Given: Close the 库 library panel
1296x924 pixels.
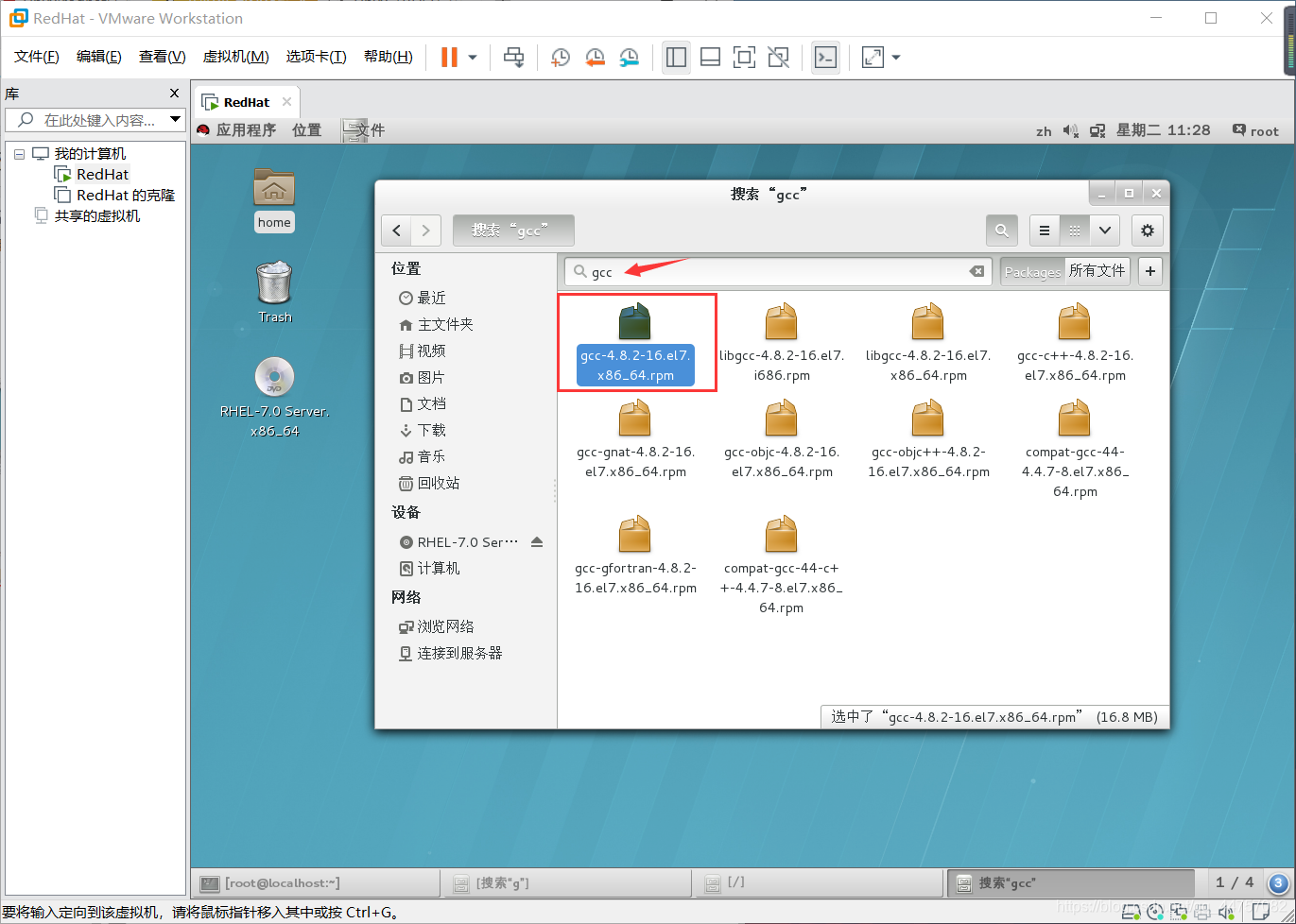Looking at the screenshot, I should pyautogui.click(x=174, y=94).
